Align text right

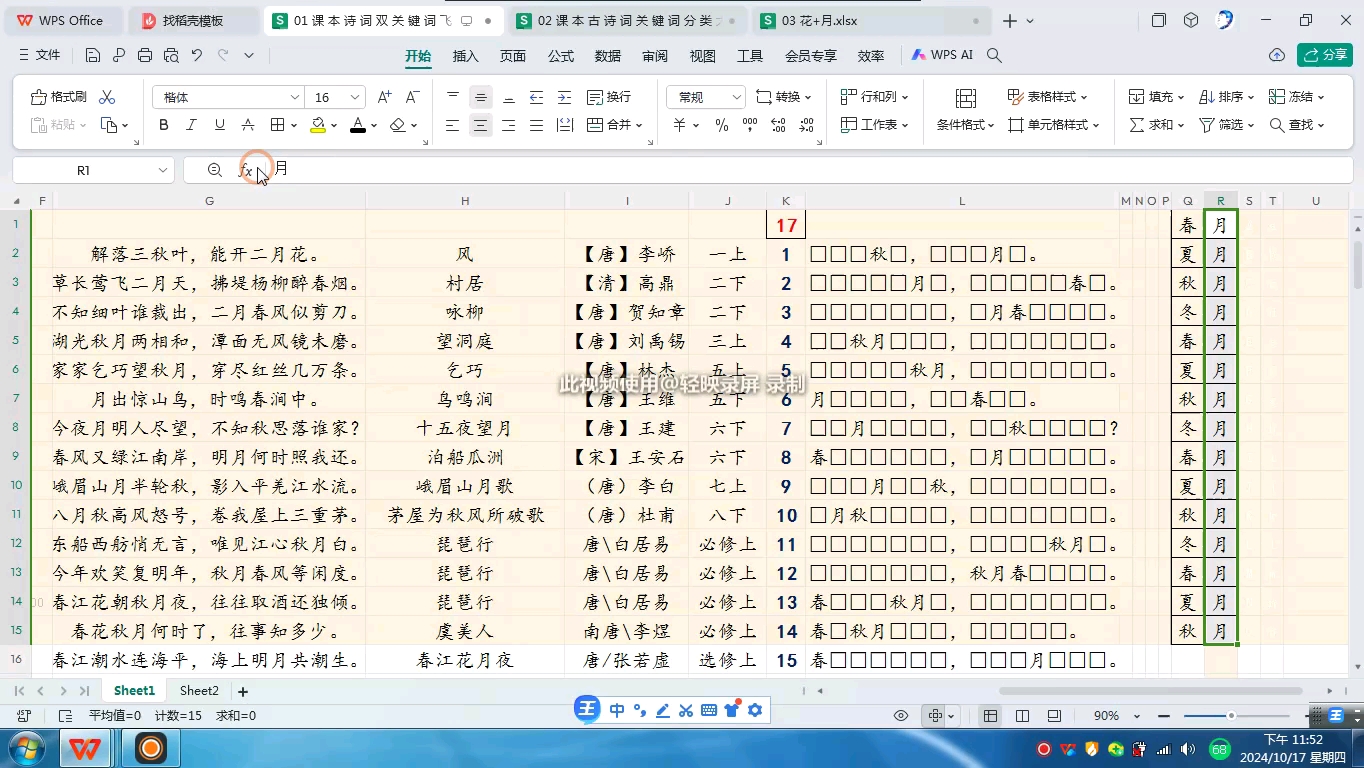click(x=509, y=125)
